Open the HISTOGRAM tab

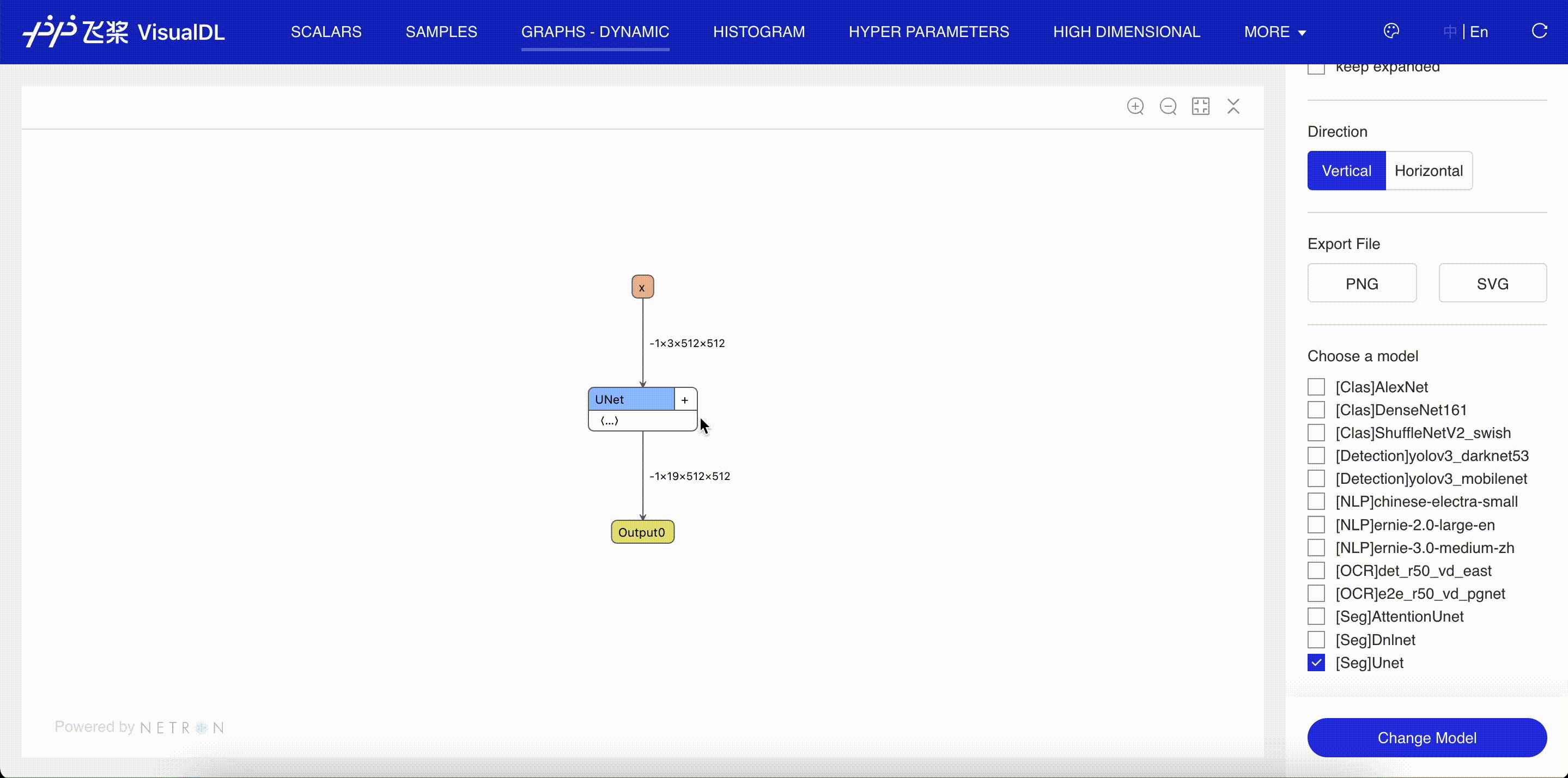point(758,32)
